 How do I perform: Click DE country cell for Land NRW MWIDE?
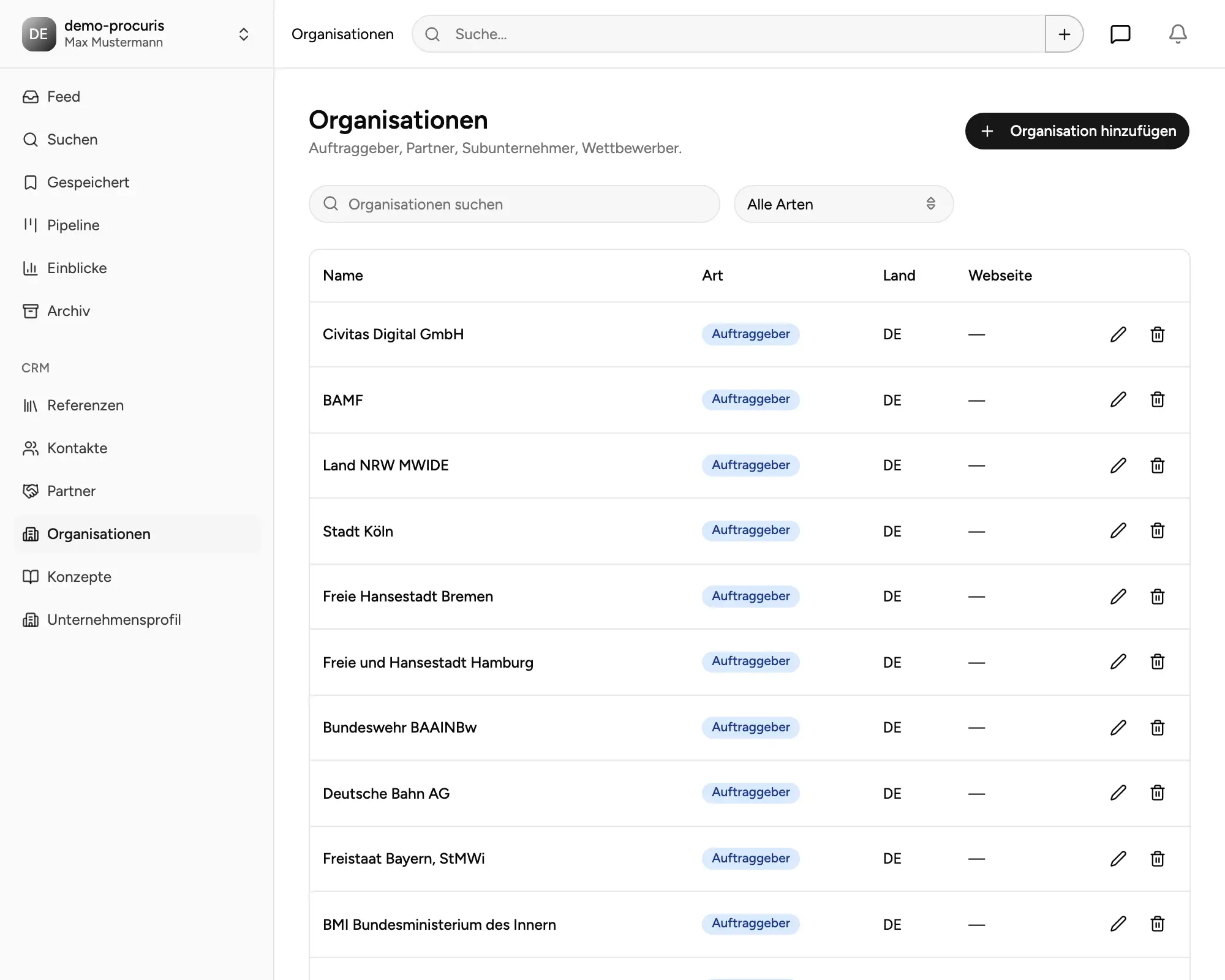pyautogui.click(x=892, y=466)
